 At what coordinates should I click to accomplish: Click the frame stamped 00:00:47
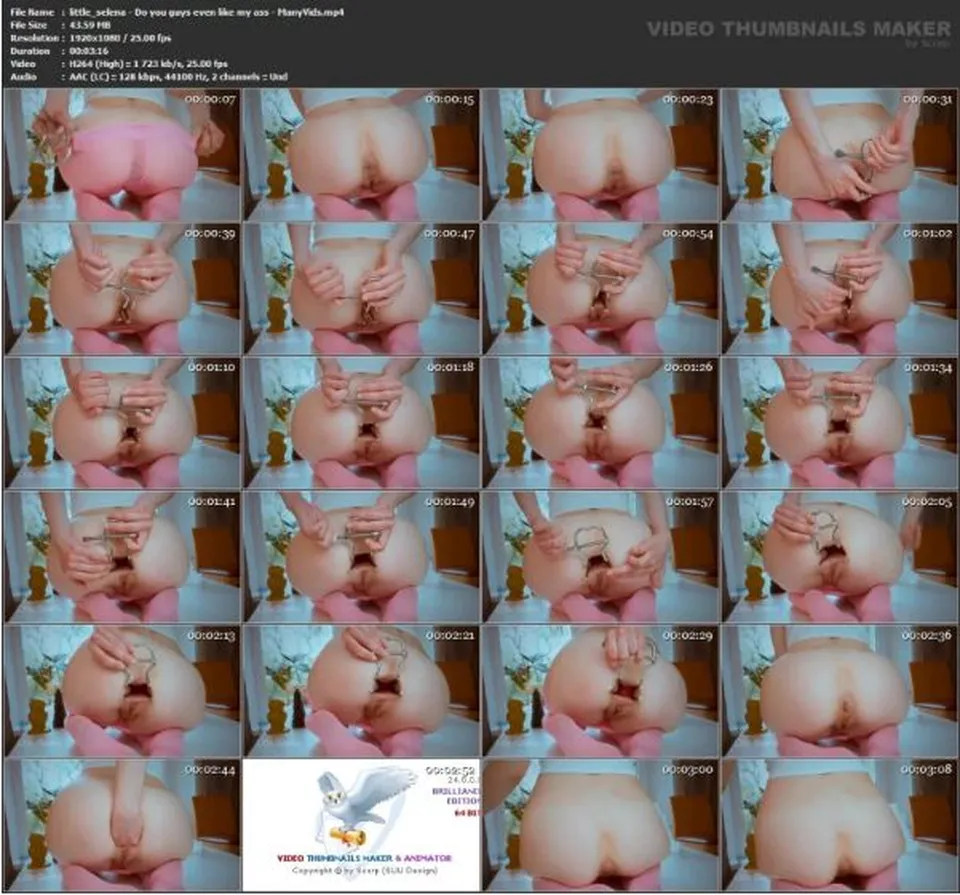(x=361, y=288)
